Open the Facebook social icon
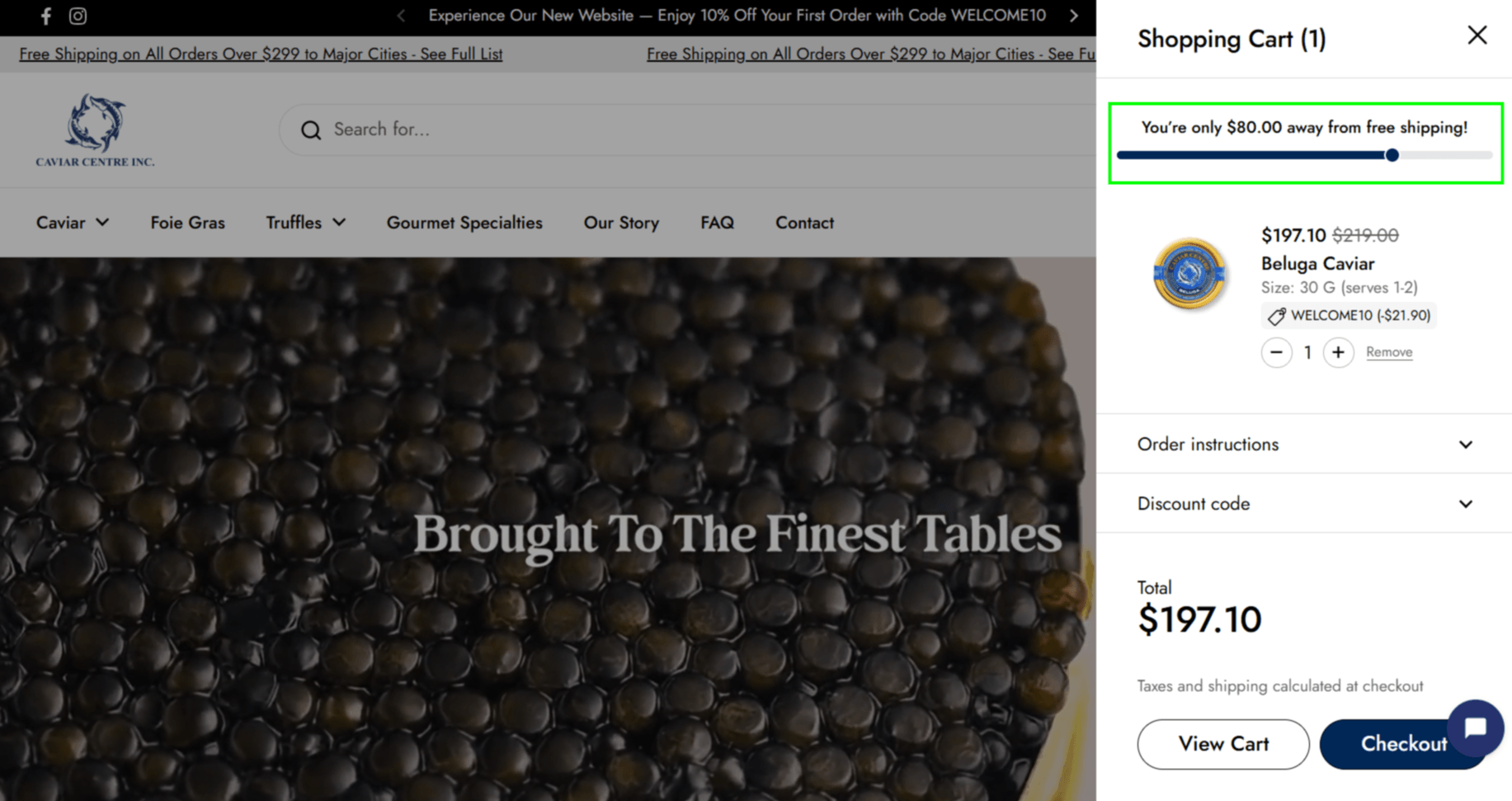 click(x=46, y=16)
